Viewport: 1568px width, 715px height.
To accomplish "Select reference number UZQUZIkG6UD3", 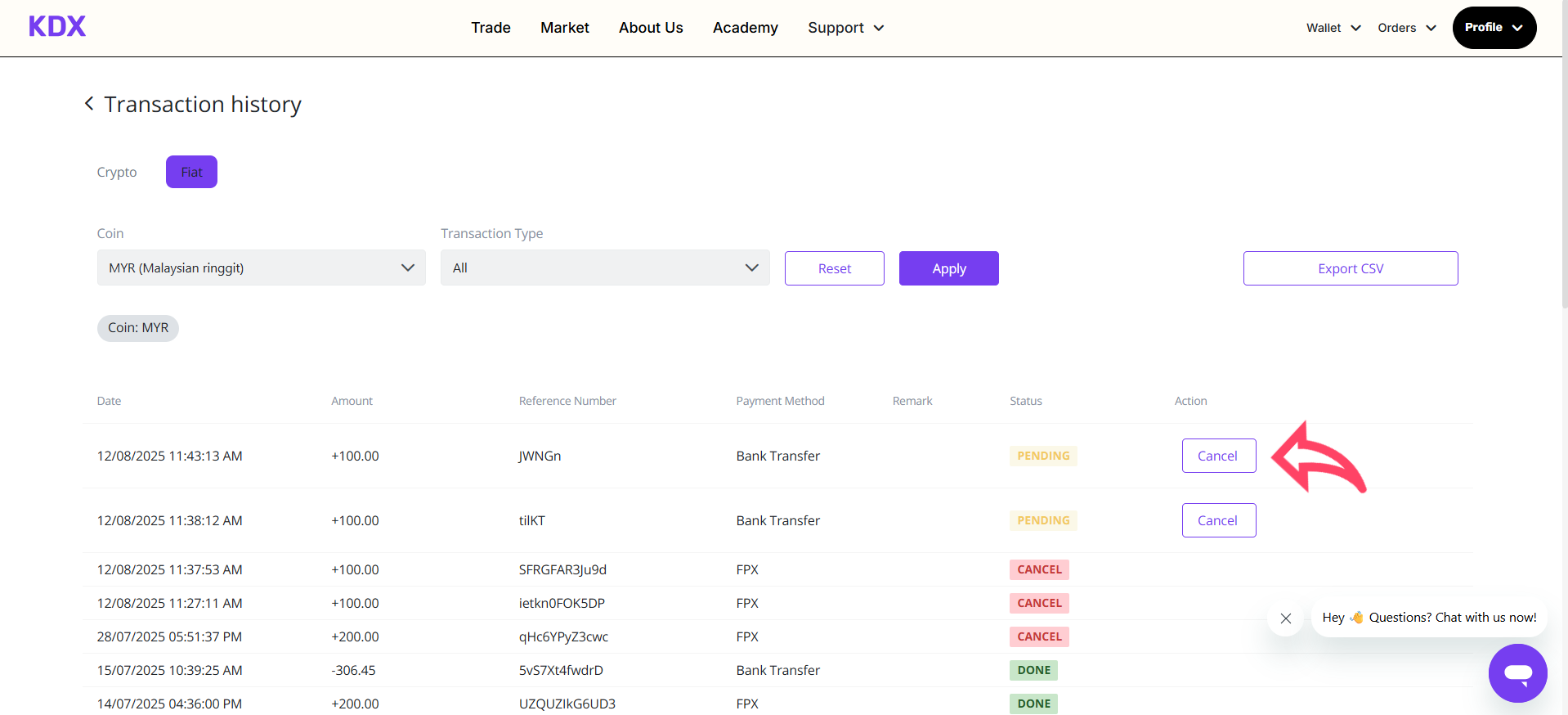I will tap(567, 704).
